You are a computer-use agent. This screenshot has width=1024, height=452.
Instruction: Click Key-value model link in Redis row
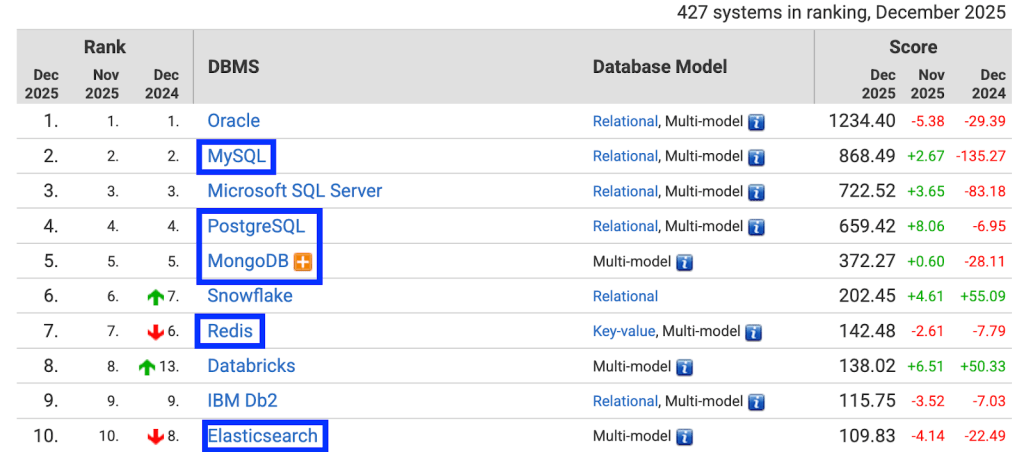click(624, 332)
